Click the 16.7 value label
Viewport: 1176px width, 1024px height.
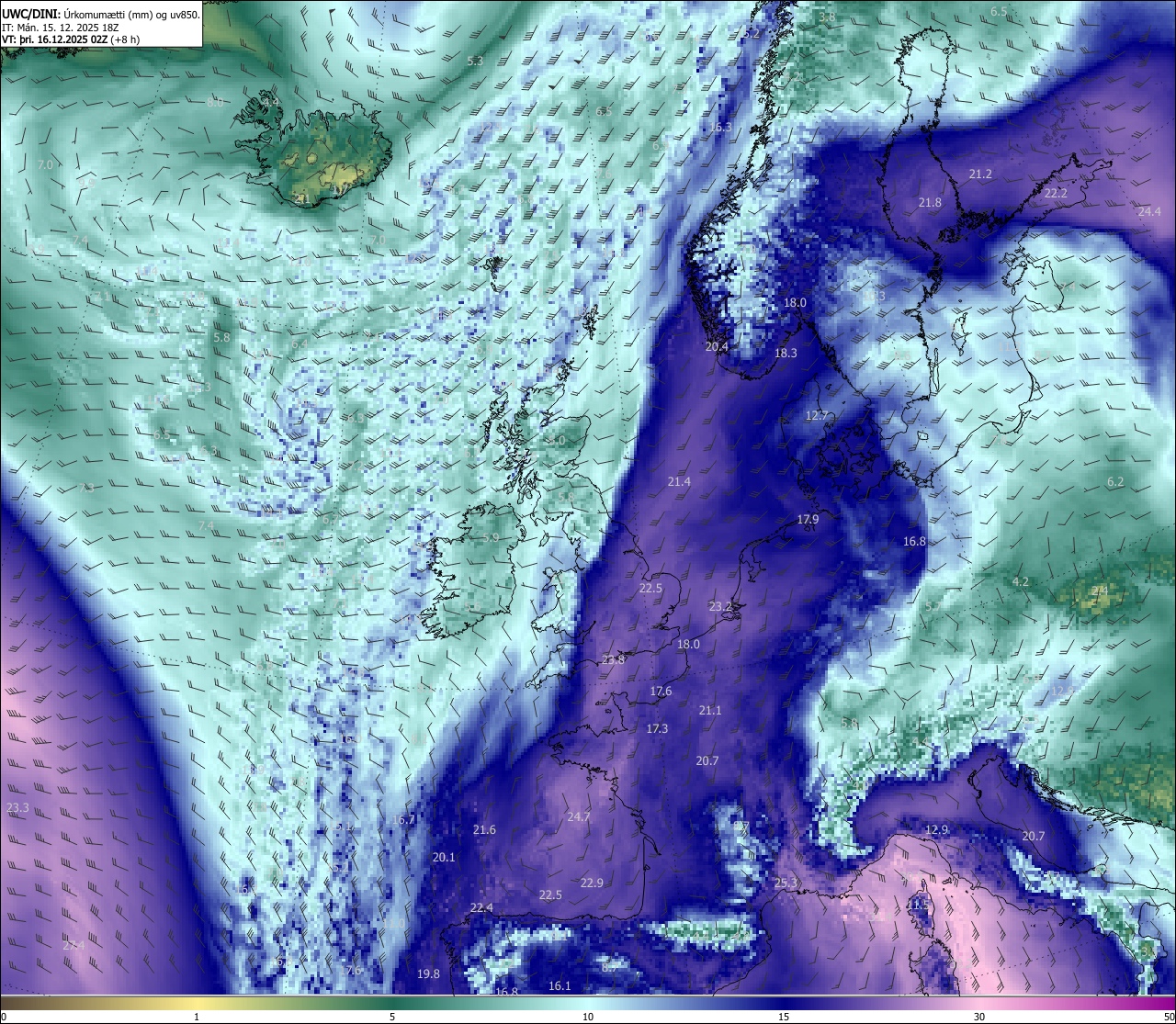click(x=402, y=820)
